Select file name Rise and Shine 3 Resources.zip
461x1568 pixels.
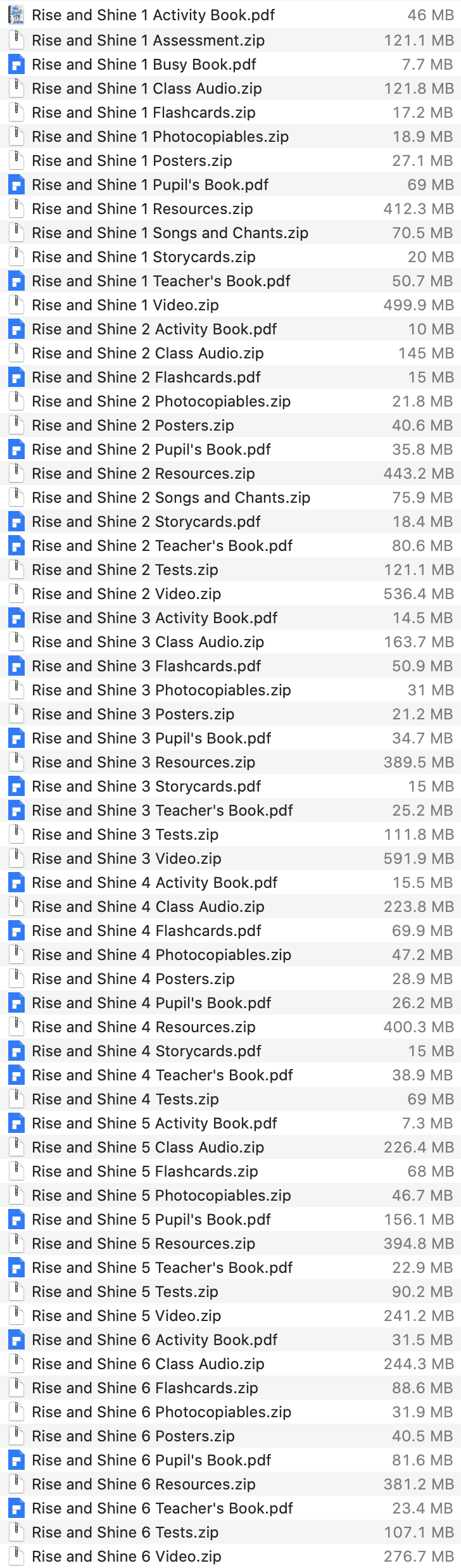[143, 762]
